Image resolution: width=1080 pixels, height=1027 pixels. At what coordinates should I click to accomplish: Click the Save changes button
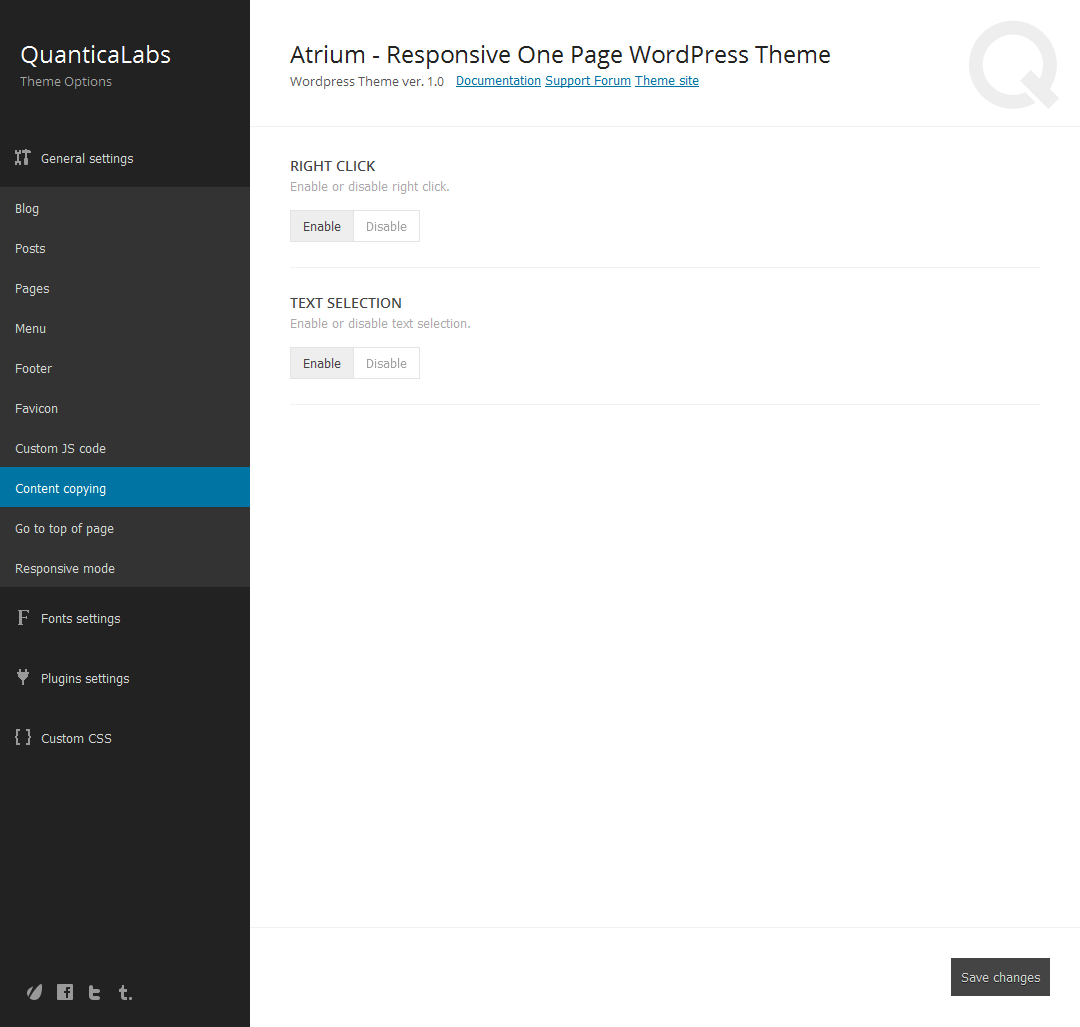pyautogui.click(x=1000, y=977)
